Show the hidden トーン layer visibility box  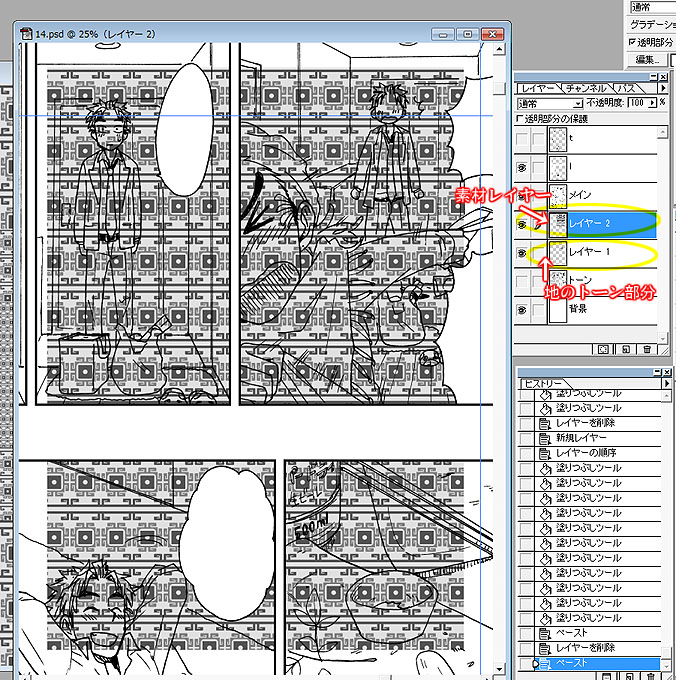pyautogui.click(x=522, y=281)
